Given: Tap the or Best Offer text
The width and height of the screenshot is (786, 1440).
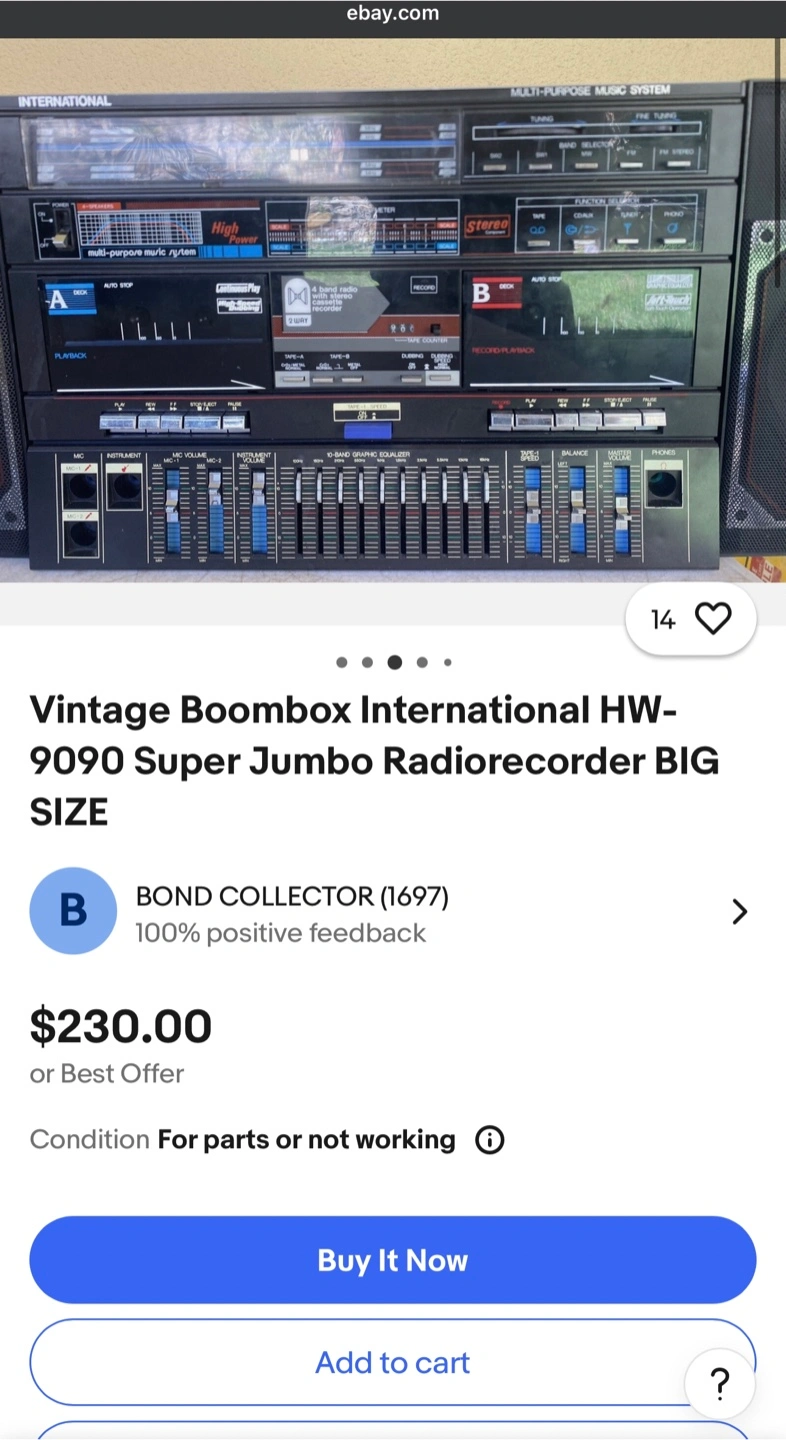Looking at the screenshot, I should [x=107, y=1074].
